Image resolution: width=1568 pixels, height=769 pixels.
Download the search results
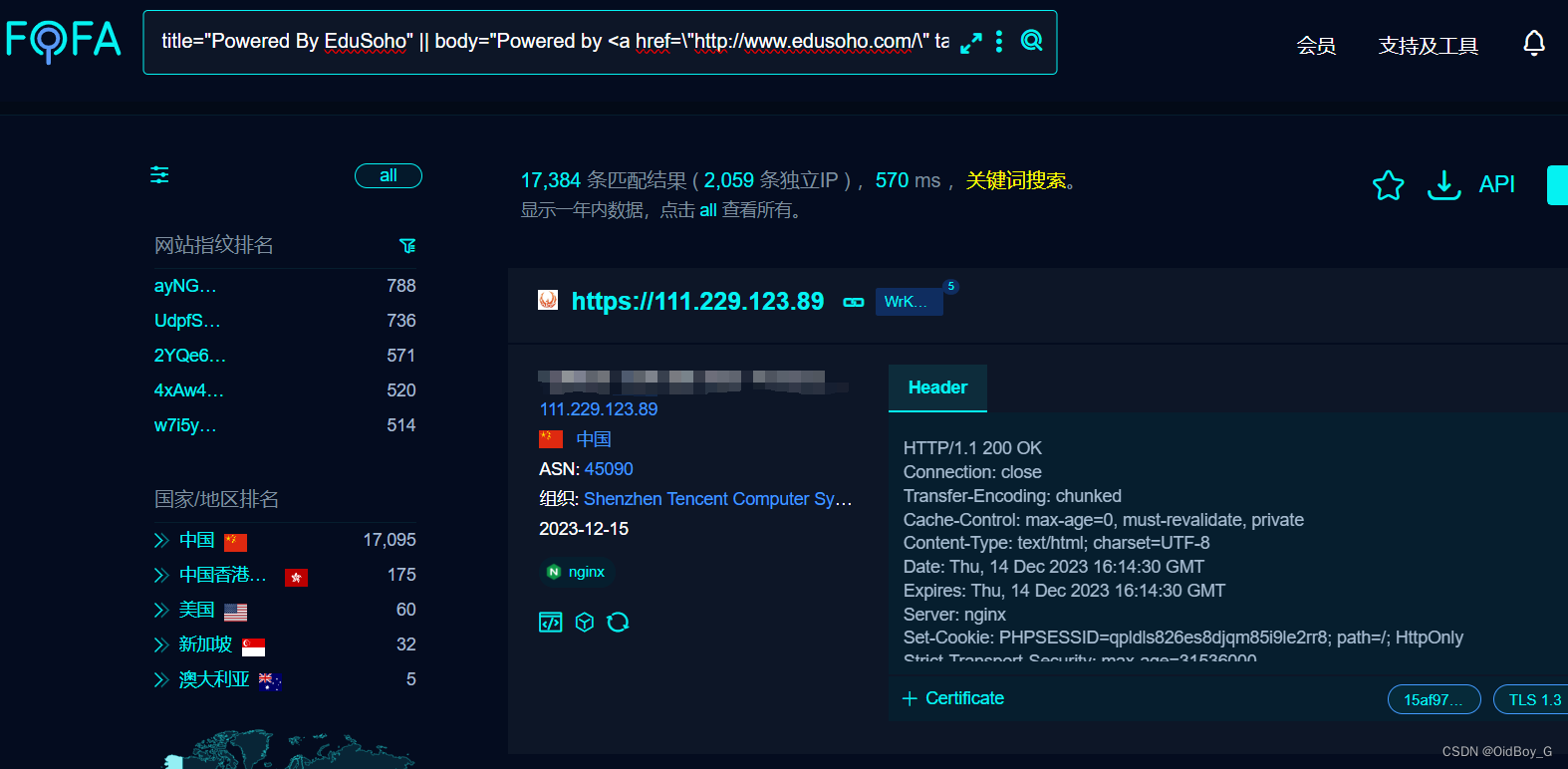[1443, 184]
